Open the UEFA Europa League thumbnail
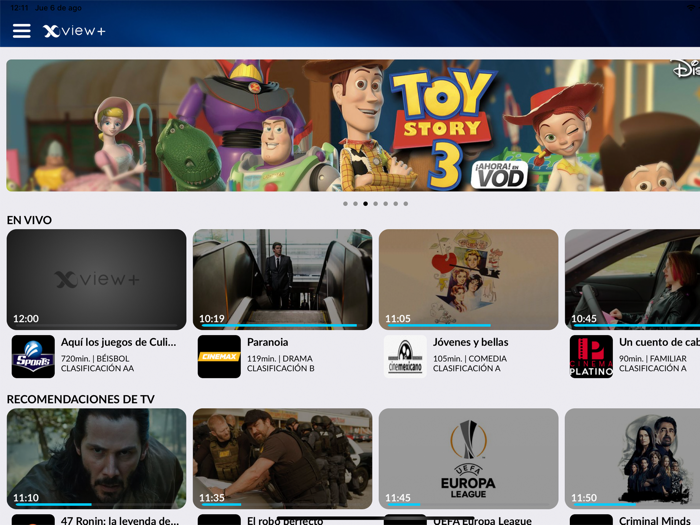 469,458
